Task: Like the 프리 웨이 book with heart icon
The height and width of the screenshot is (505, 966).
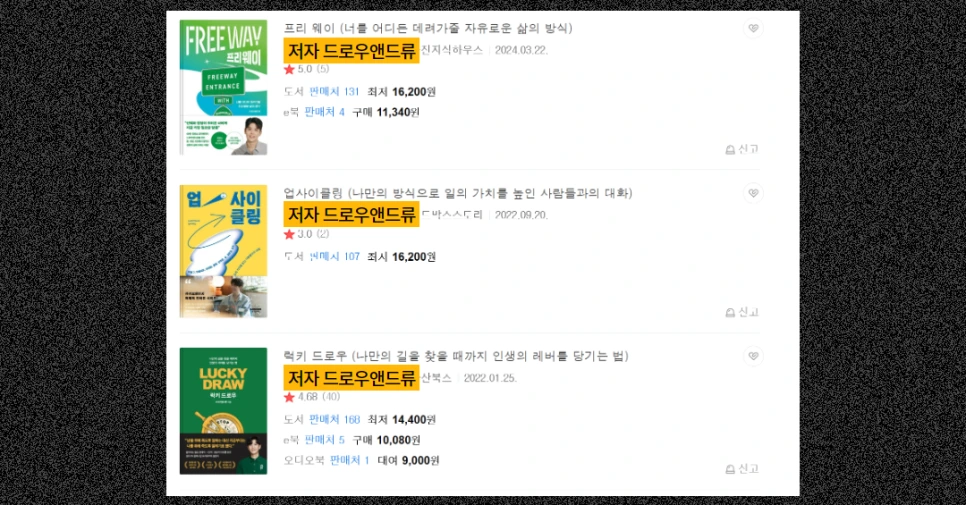Action: [x=753, y=28]
